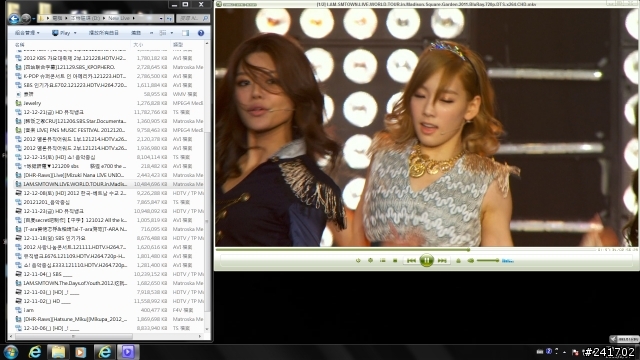Click the magnifier search icon in Explorer

[x=205, y=18]
